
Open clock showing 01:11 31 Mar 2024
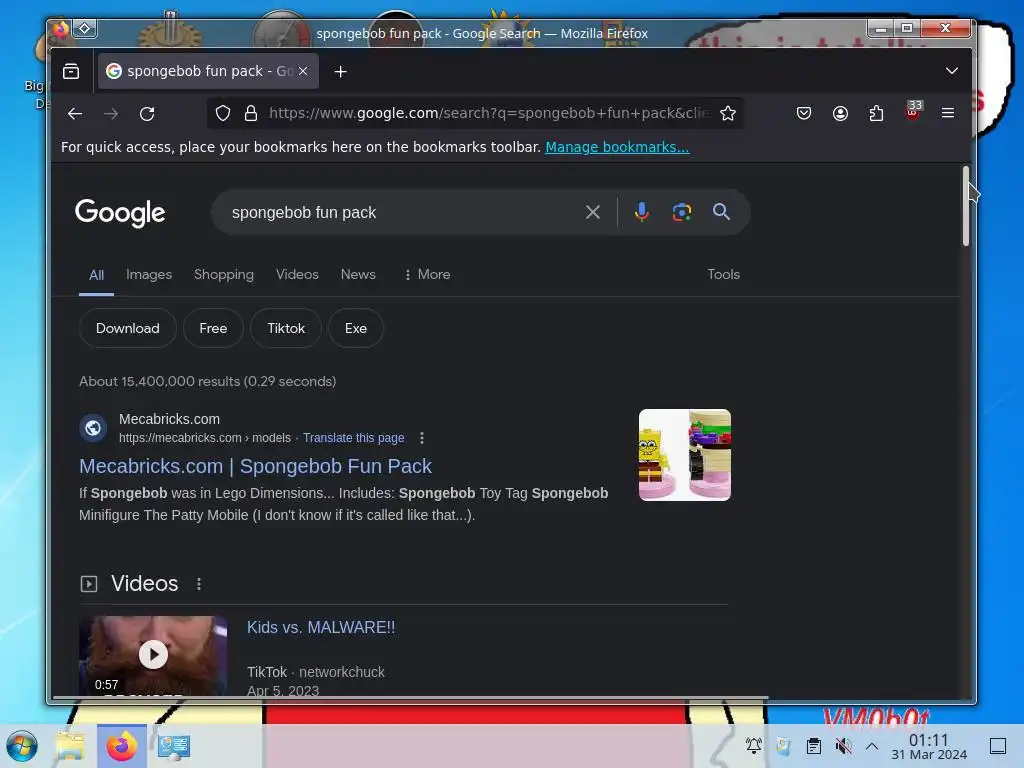(x=929, y=746)
